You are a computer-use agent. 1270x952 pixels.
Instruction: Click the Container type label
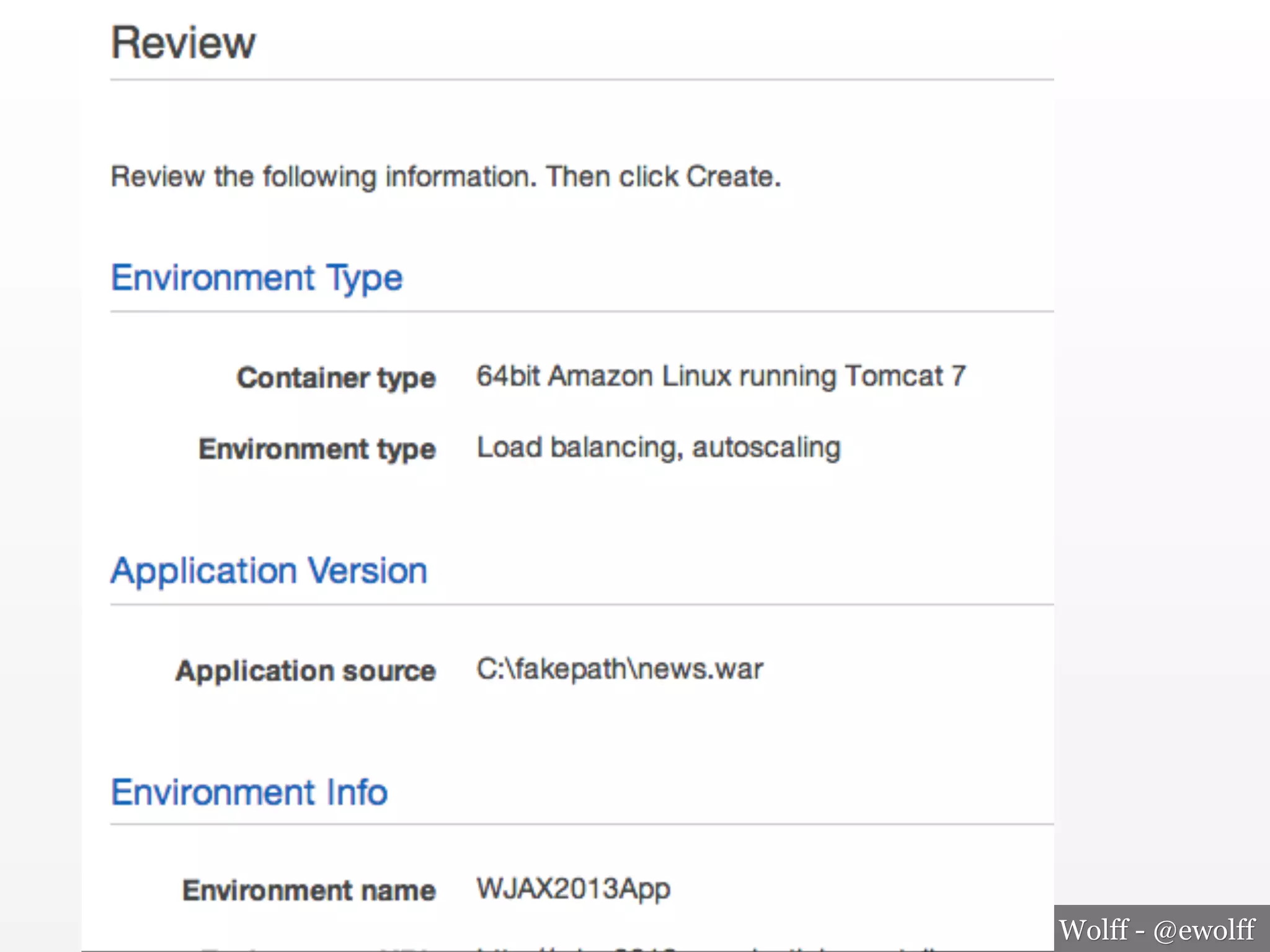tap(336, 377)
